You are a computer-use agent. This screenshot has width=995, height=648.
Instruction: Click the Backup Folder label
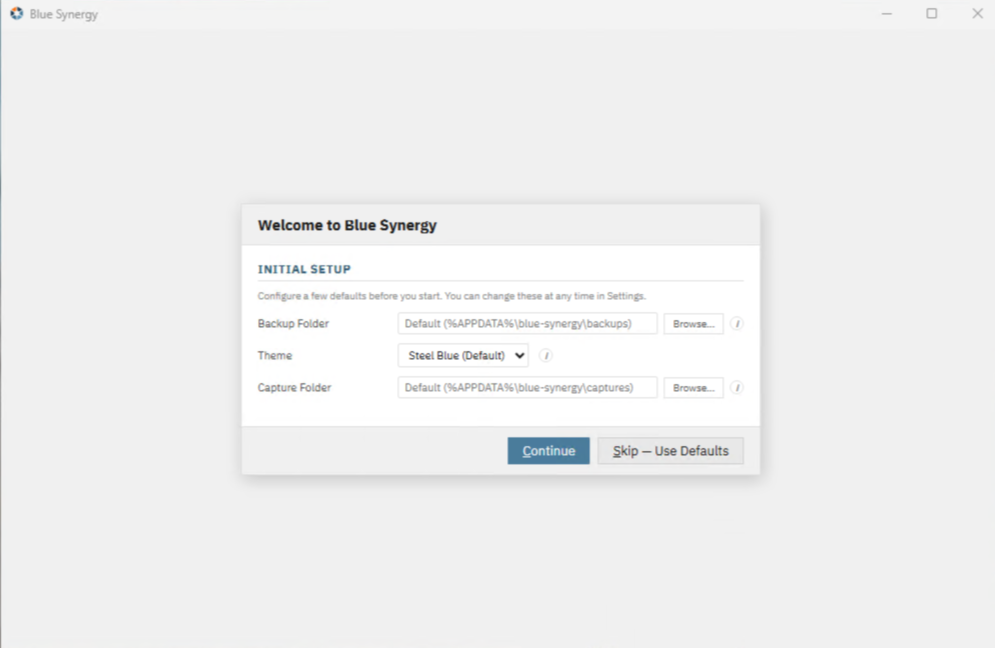pyautogui.click(x=293, y=324)
